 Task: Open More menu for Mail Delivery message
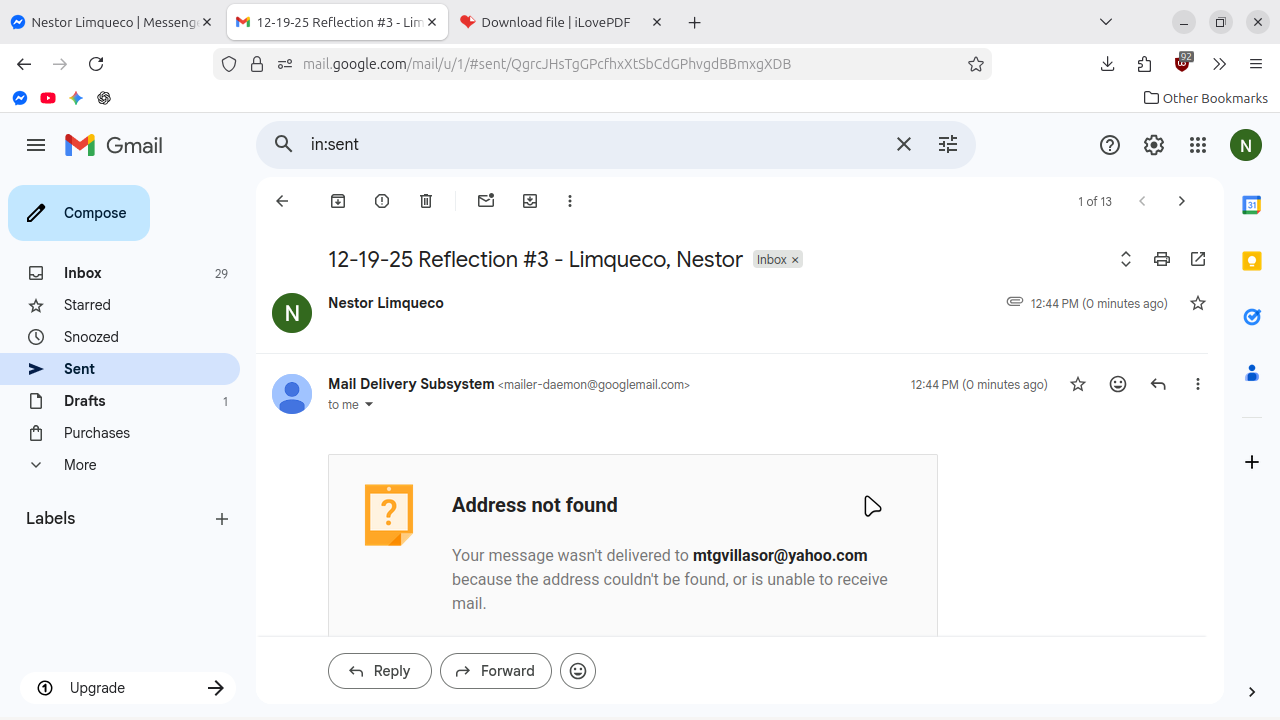[1198, 384]
